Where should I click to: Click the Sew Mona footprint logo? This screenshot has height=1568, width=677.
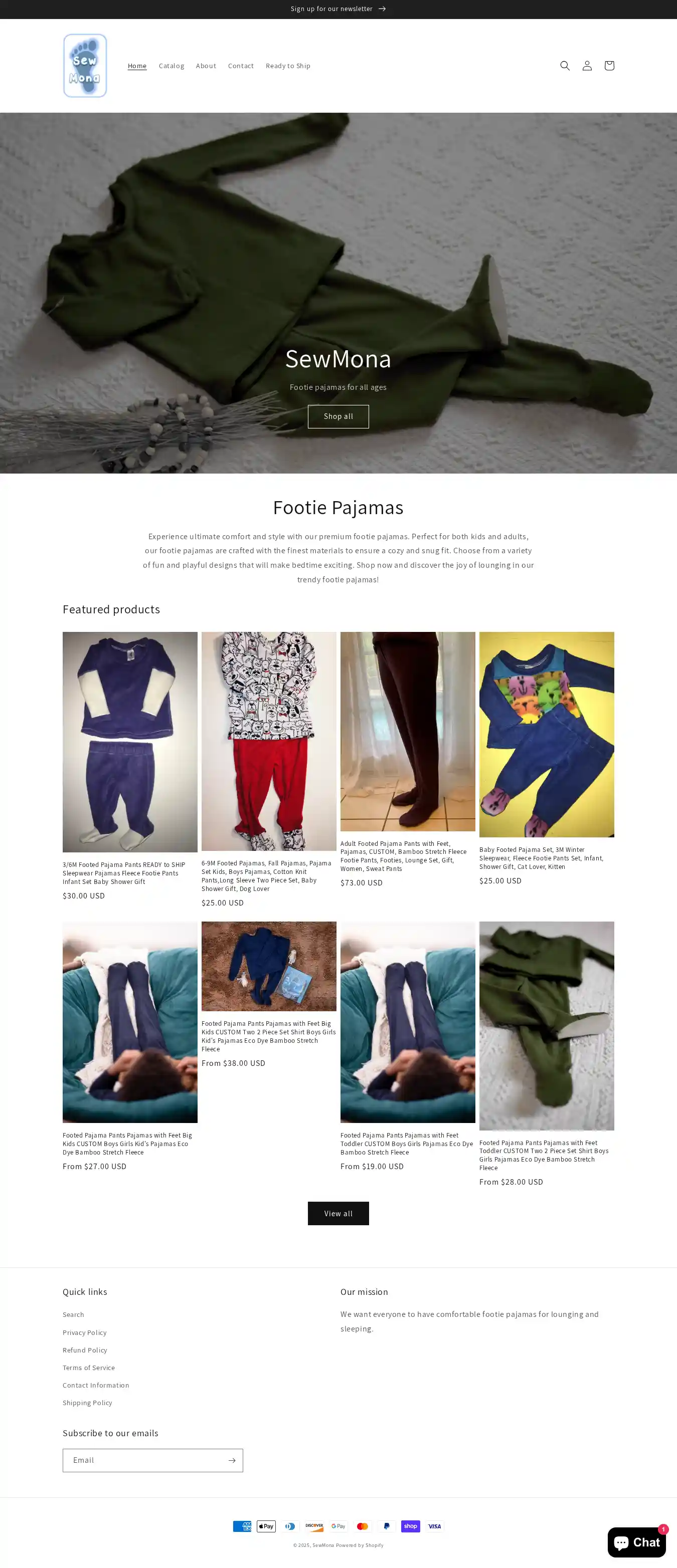(x=85, y=66)
